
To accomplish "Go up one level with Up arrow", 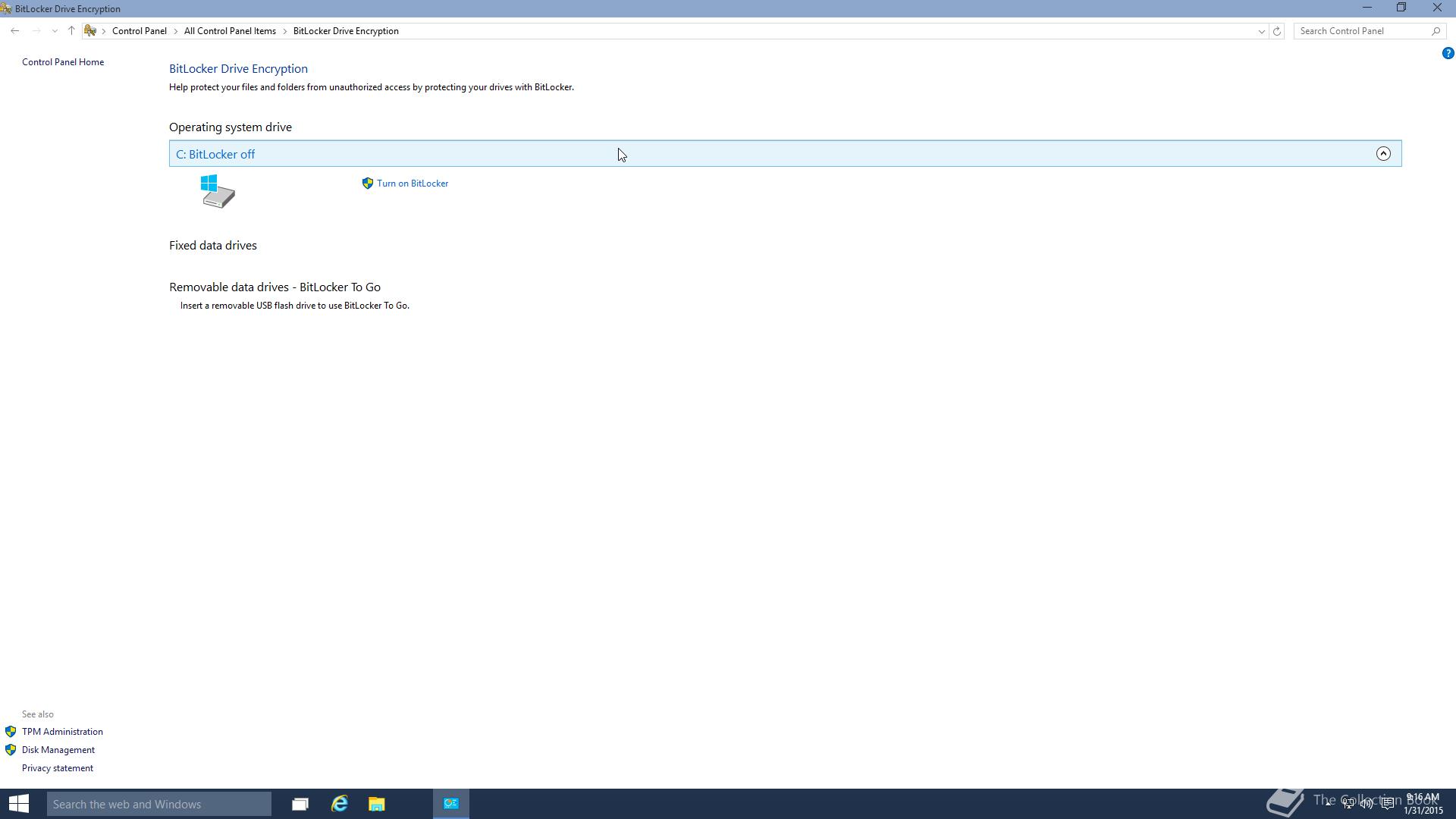I will (x=71, y=31).
